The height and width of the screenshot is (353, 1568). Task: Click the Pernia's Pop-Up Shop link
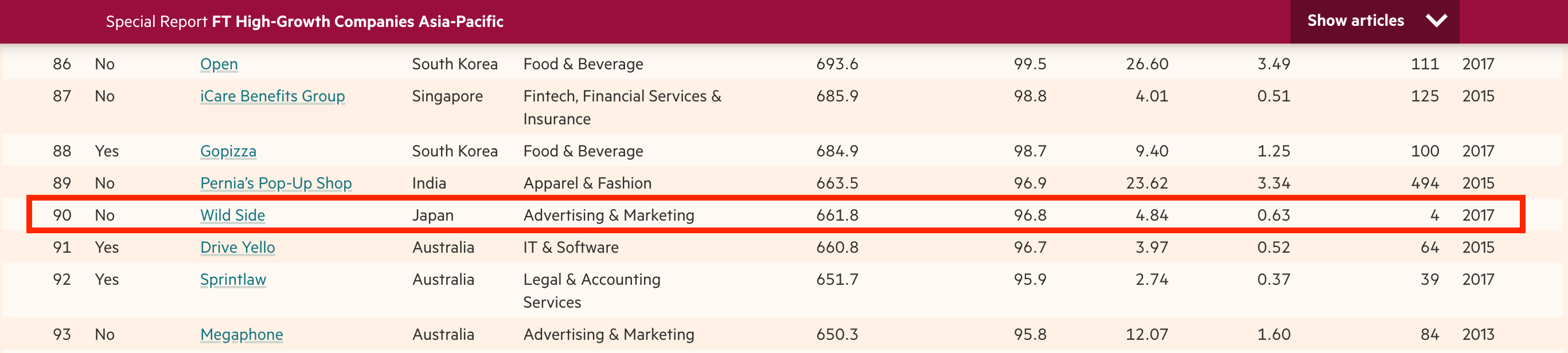tap(276, 183)
